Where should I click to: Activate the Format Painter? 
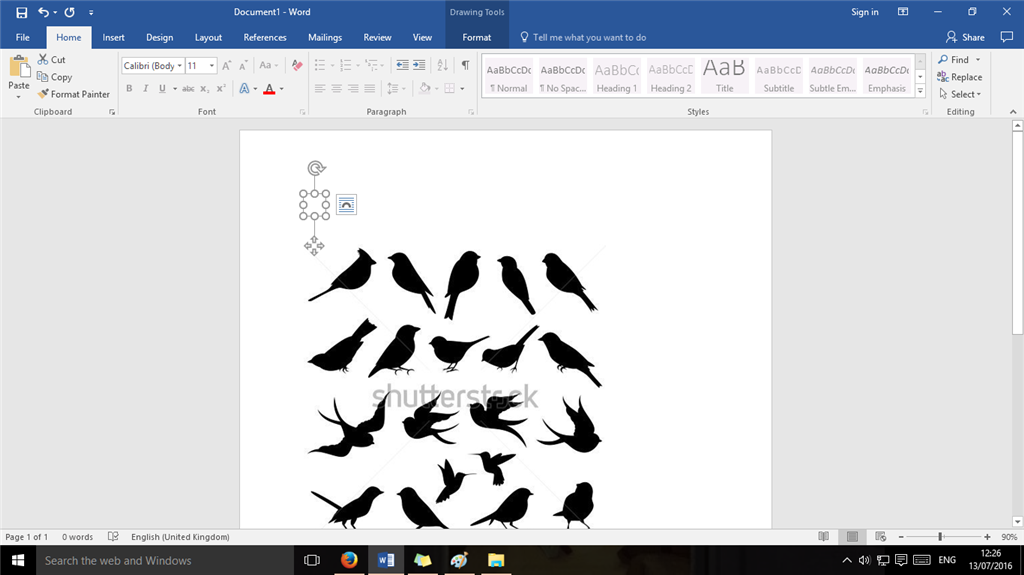pyautogui.click(x=74, y=94)
